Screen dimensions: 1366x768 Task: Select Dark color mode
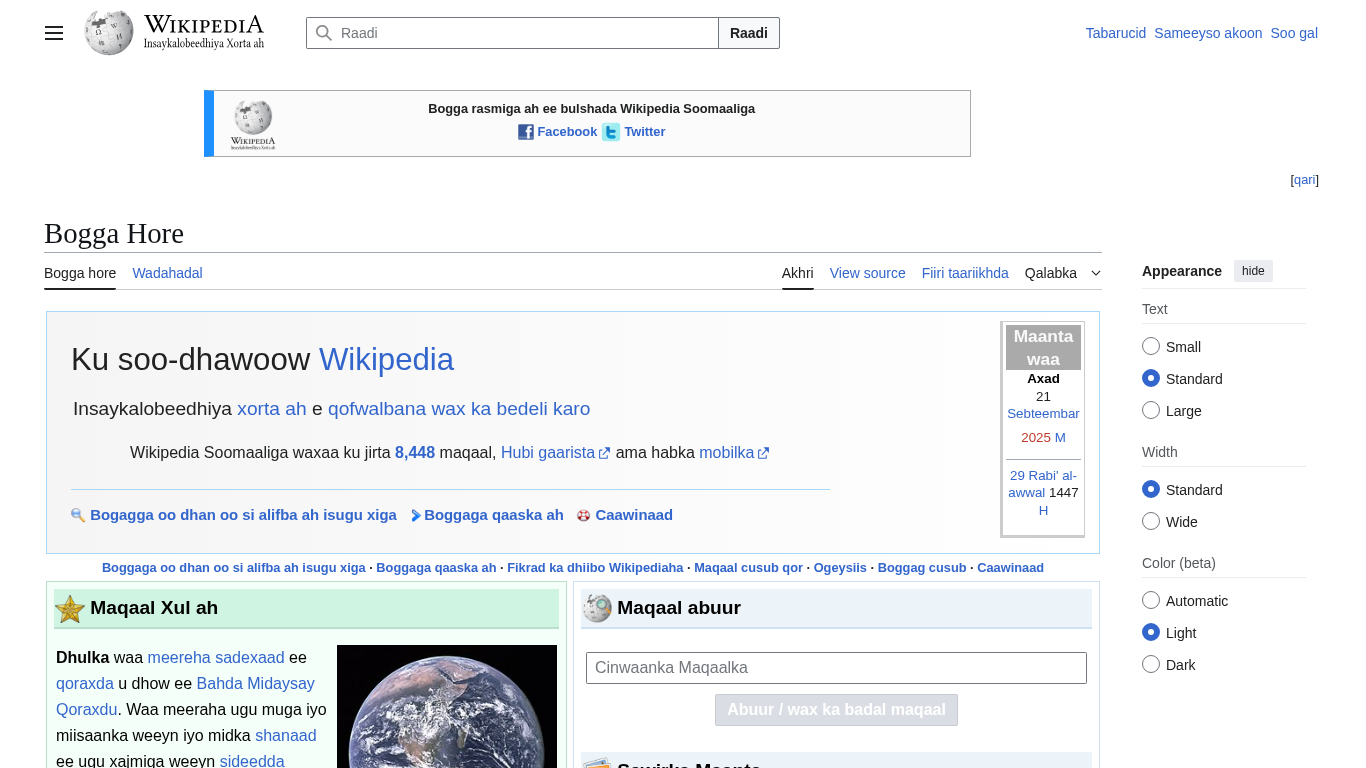coord(1151,664)
